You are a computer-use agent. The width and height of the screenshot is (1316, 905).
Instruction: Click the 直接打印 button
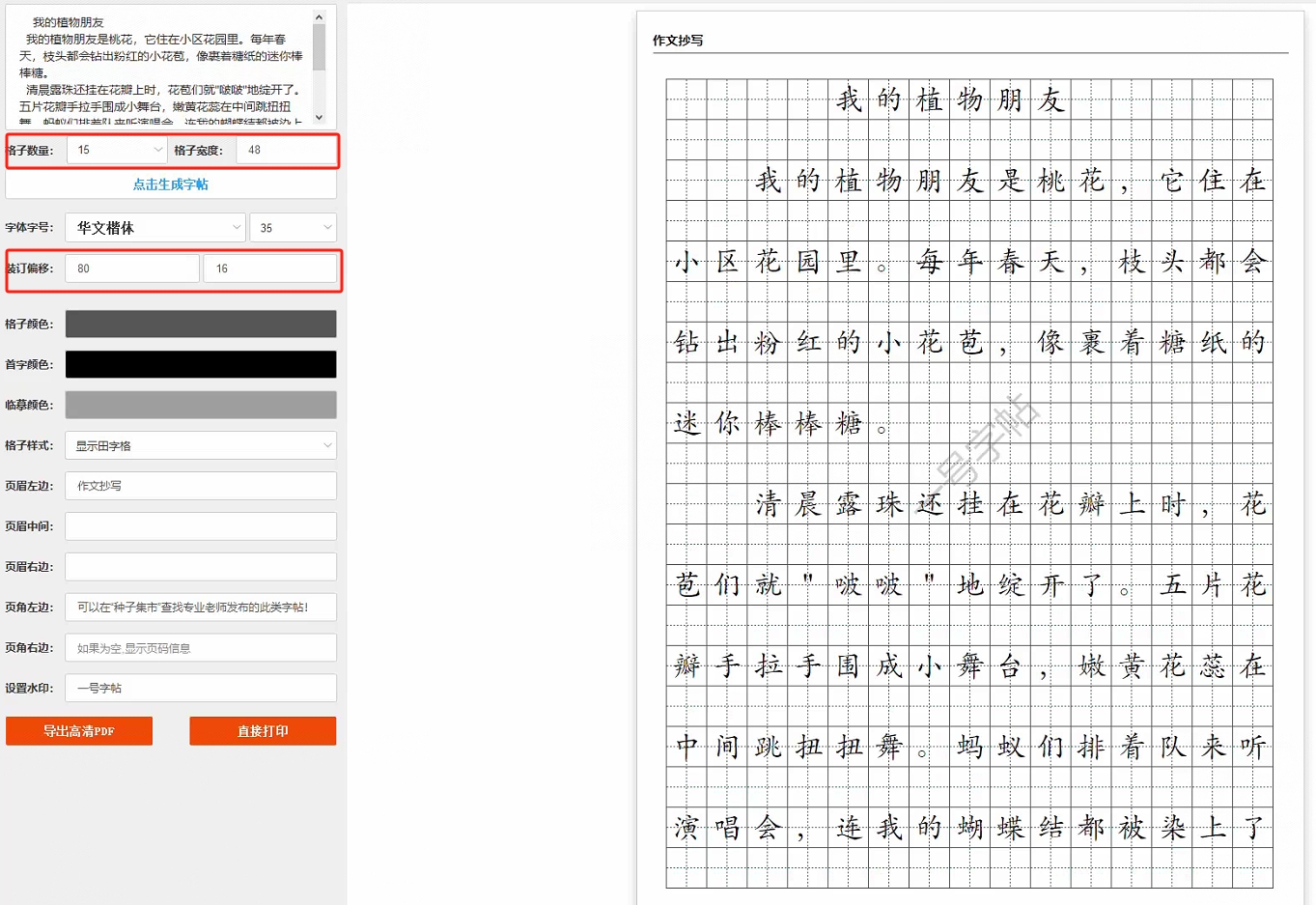(x=263, y=731)
